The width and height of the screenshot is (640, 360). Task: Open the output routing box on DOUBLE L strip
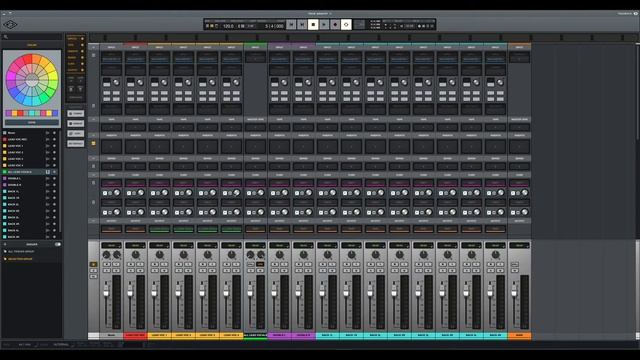[x=280, y=229]
